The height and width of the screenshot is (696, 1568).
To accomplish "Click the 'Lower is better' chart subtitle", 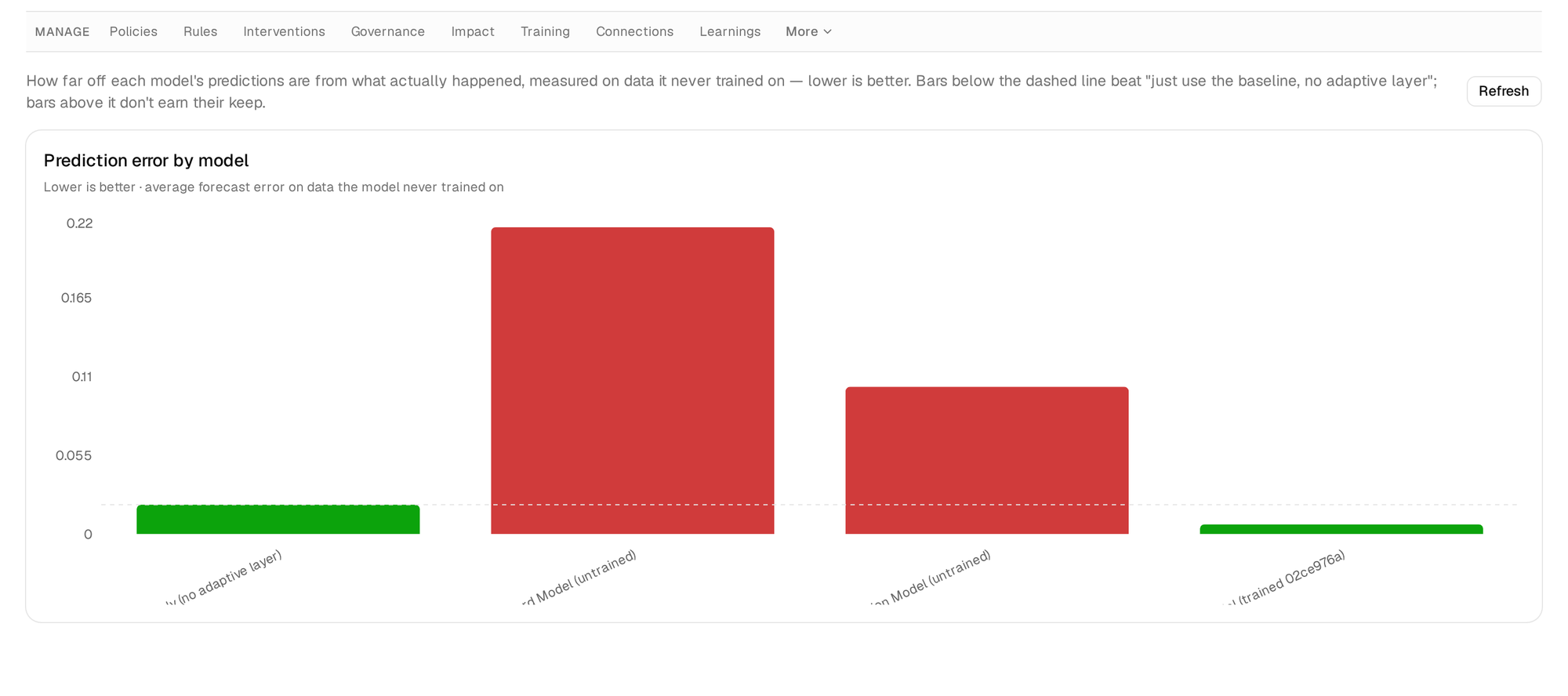I will (x=274, y=187).
